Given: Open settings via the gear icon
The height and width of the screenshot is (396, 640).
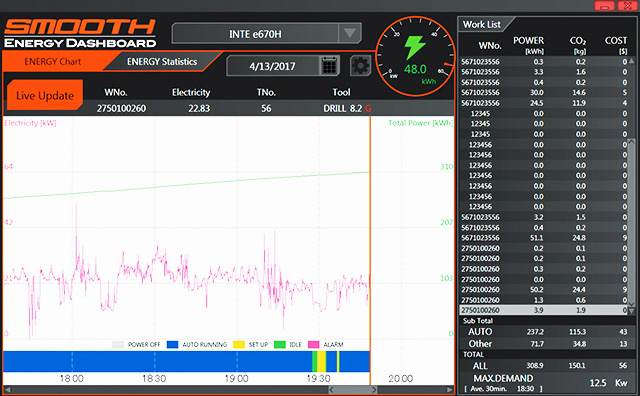Looking at the screenshot, I should tap(360, 66).
